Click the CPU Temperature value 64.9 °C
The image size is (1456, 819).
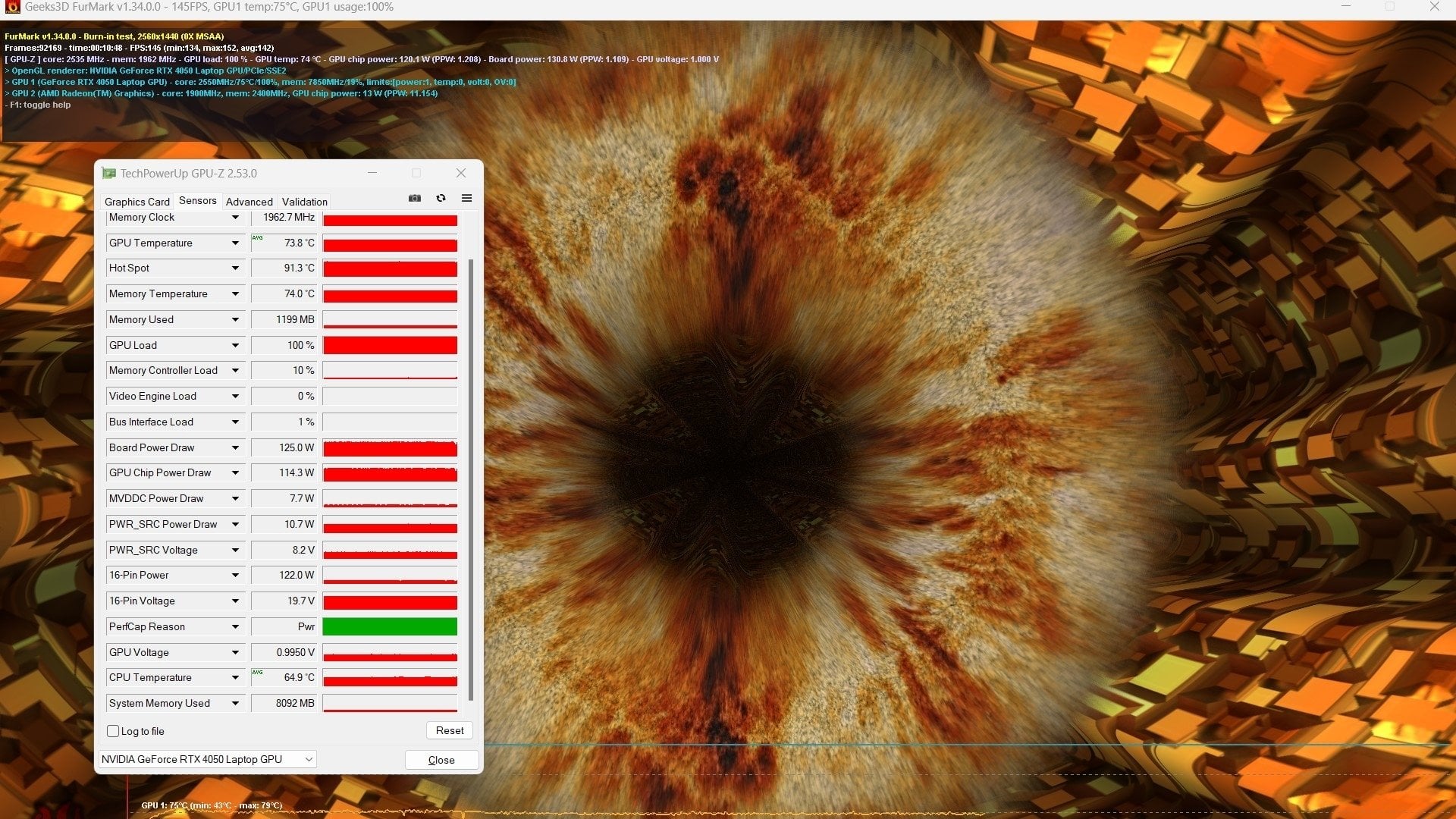(284, 678)
